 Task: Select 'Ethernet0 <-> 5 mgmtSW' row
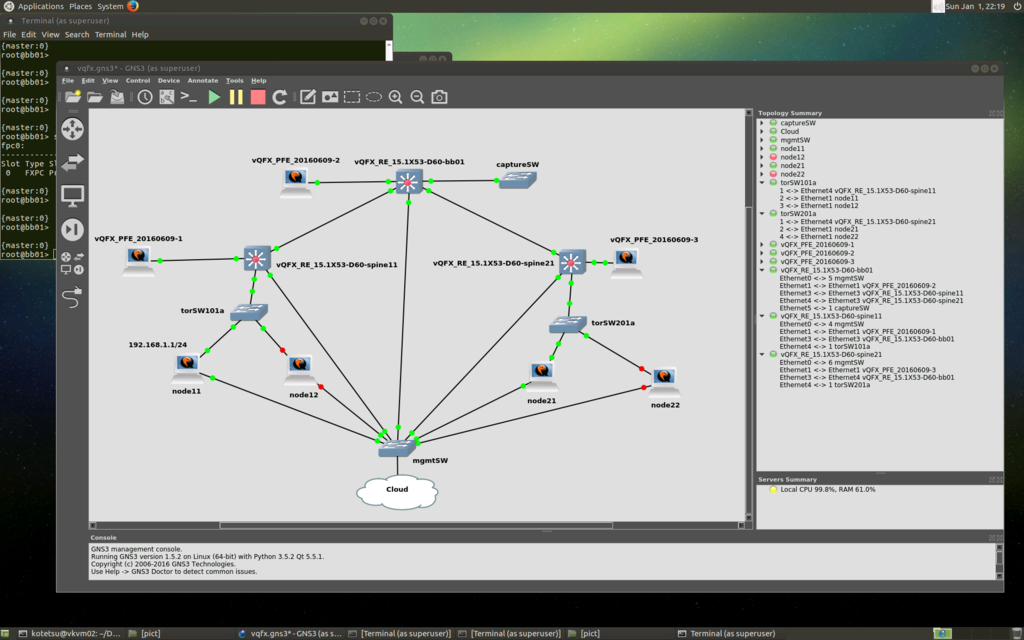click(822, 278)
